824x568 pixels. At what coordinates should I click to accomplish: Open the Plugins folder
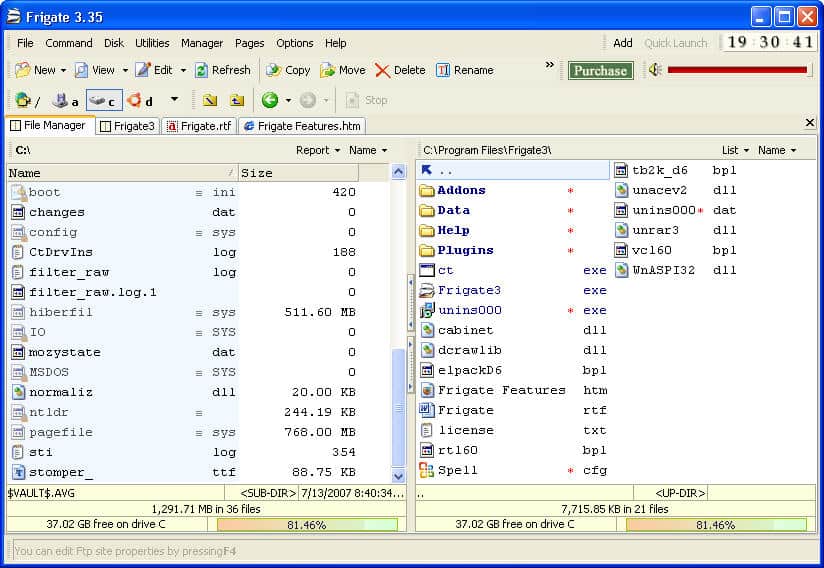(464, 250)
